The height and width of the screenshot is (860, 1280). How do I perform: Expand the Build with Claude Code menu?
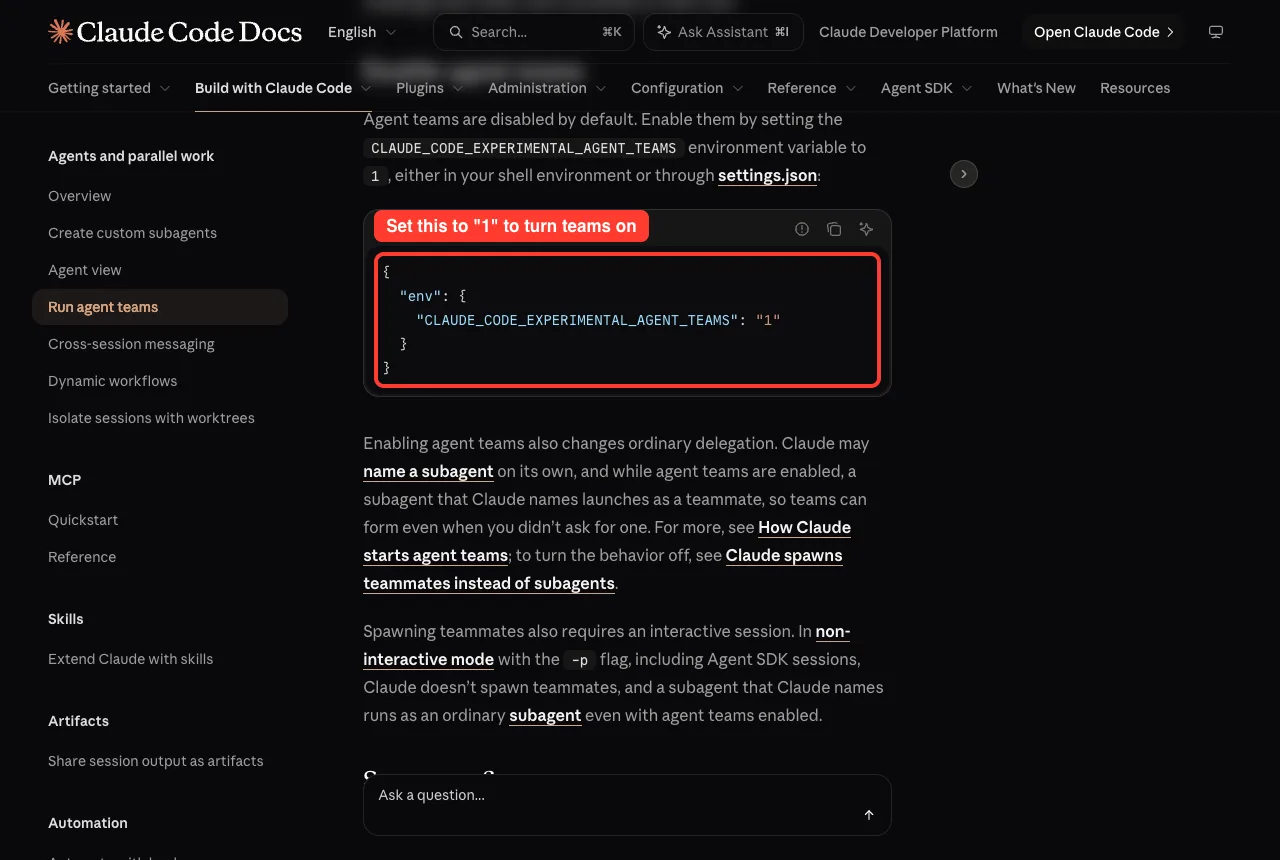[x=283, y=88]
